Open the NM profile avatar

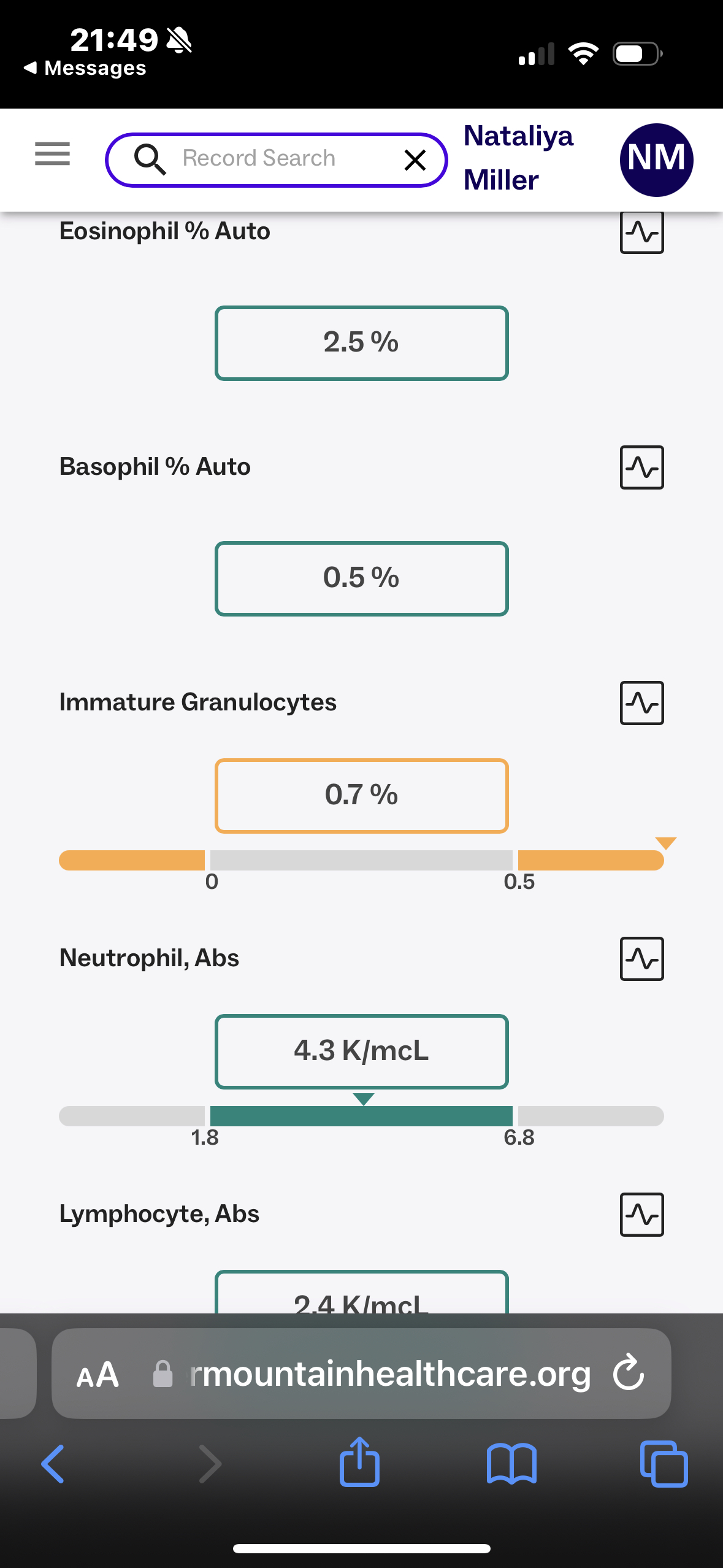coord(656,159)
